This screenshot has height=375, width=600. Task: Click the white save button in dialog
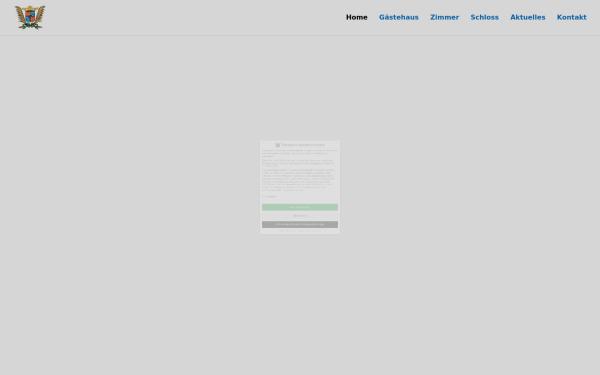pyautogui.click(x=300, y=216)
